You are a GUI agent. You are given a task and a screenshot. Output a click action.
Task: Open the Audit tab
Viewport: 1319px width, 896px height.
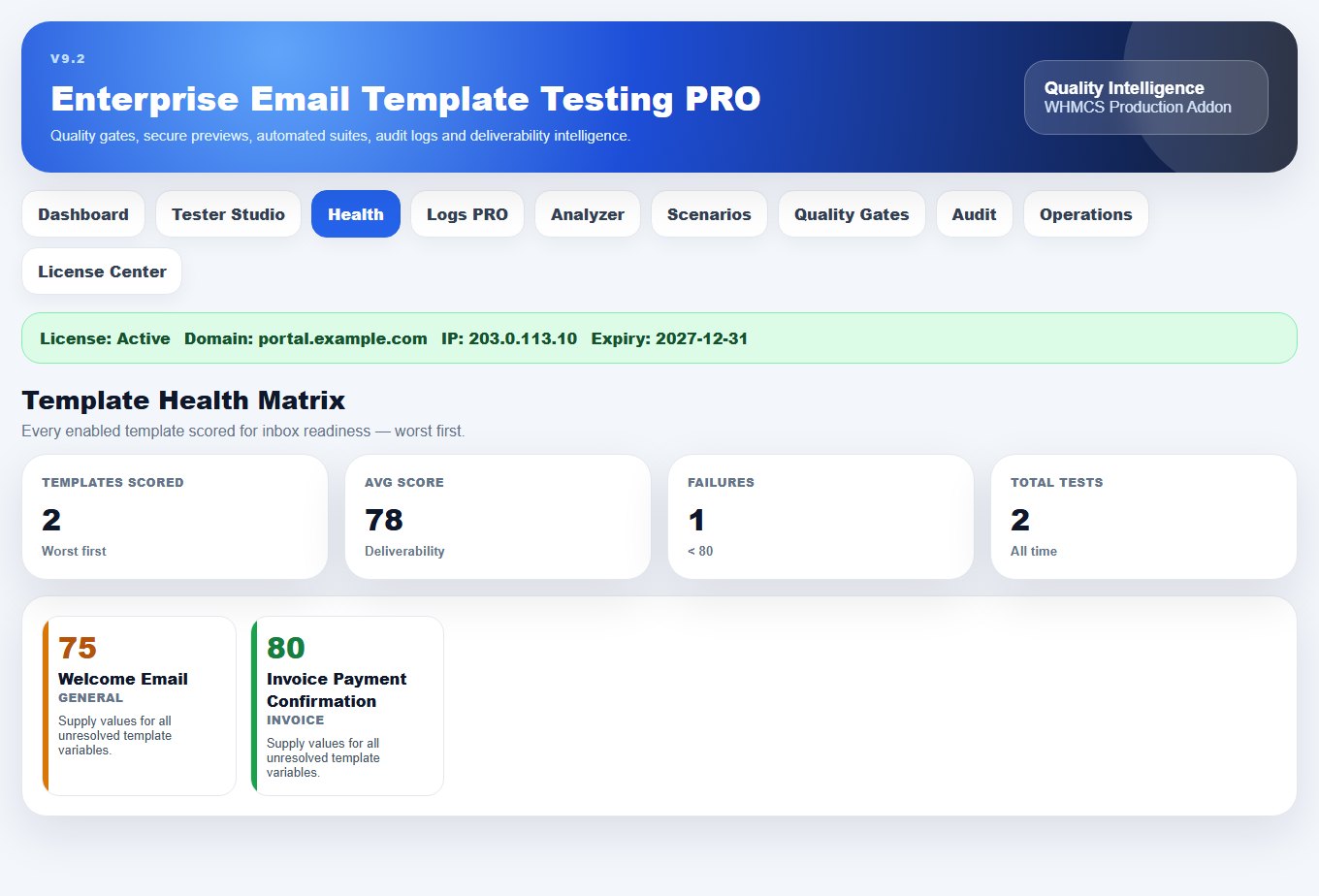pos(974,214)
